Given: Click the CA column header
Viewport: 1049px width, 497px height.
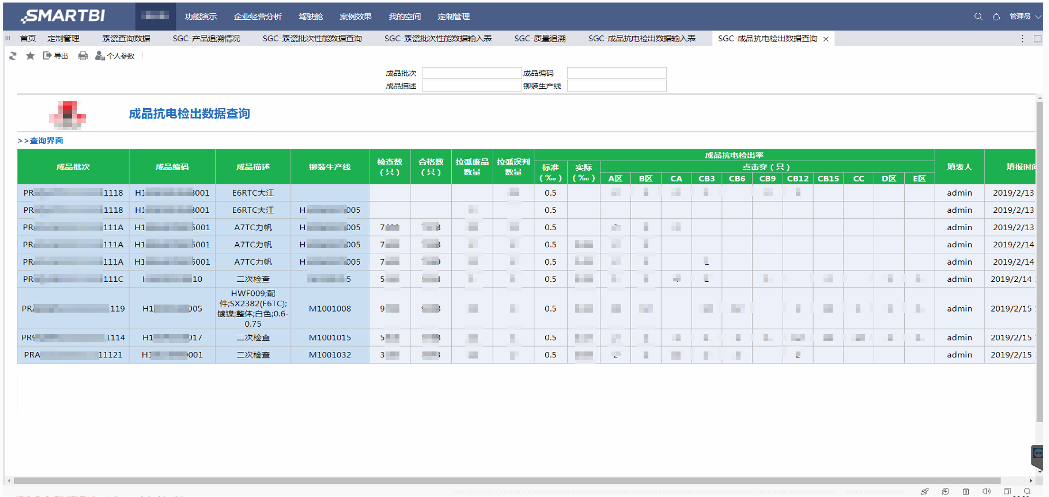Looking at the screenshot, I should pyautogui.click(x=676, y=179).
